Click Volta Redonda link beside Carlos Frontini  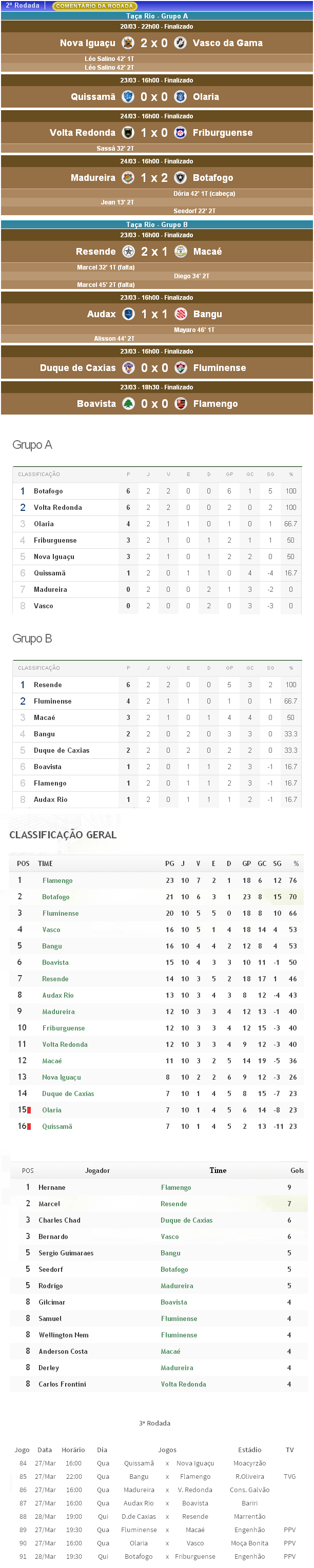[x=184, y=1384]
